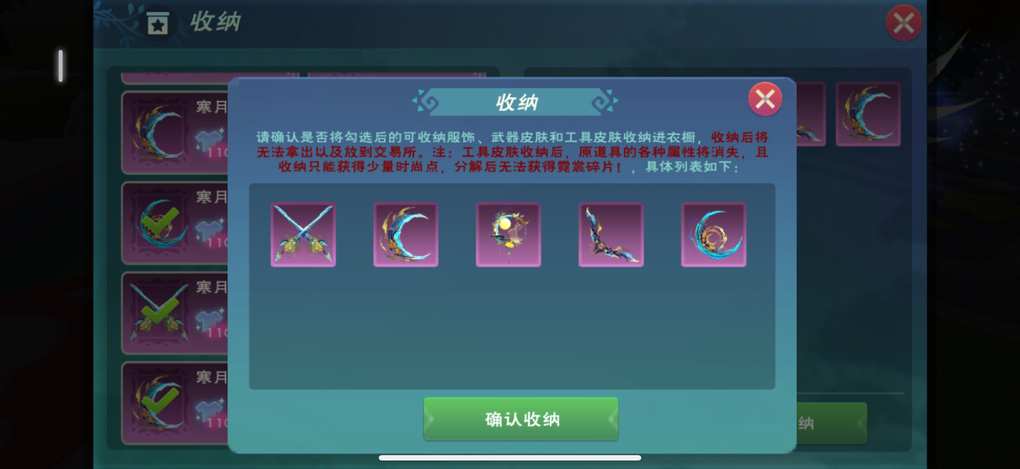Screen dimensions: 1020x469
Task: Uncheck the bottom crescent blade list item
Action: pyautogui.click(x=158, y=403)
